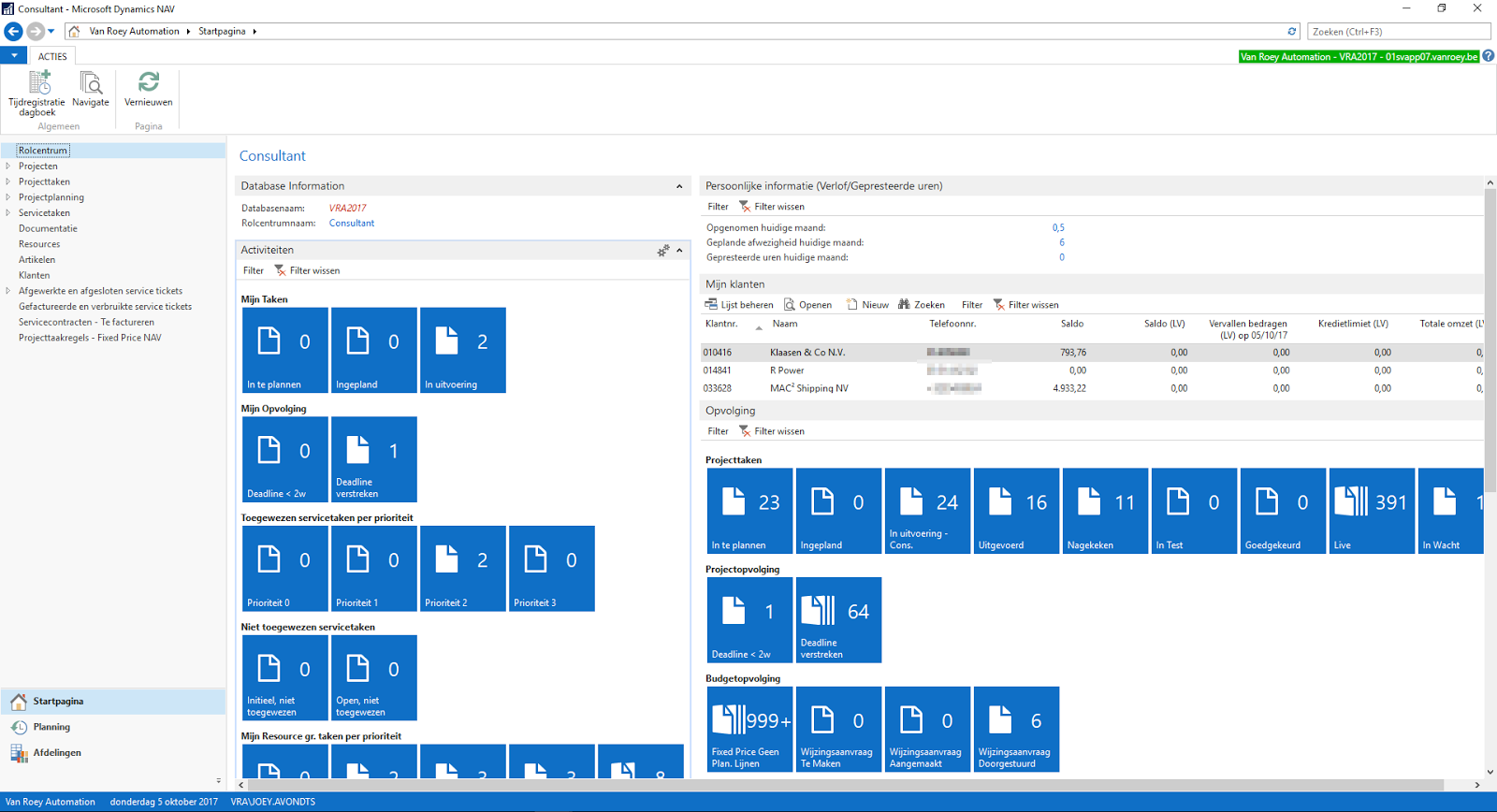Image resolution: width=1497 pixels, height=812 pixels.
Task: Collapse the Activiteiten section chevron
Action: [679, 251]
